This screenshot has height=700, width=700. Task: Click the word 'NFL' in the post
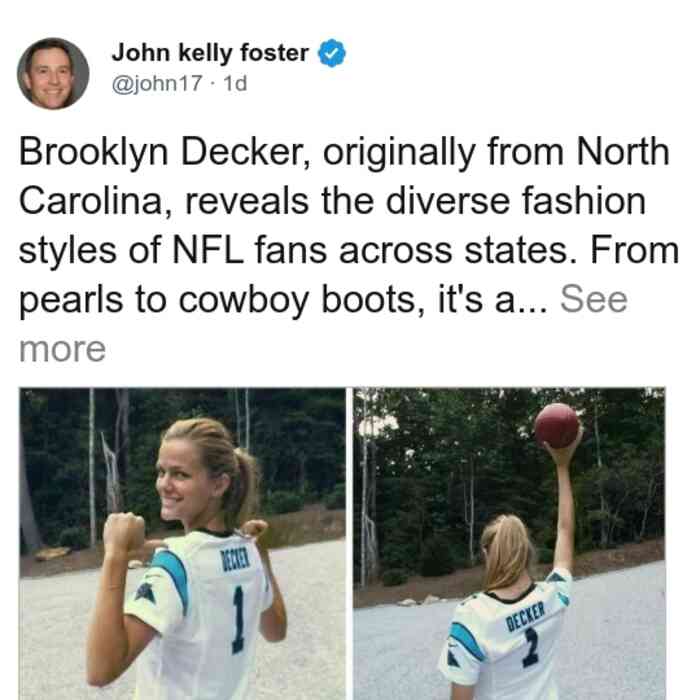[x=208, y=250]
